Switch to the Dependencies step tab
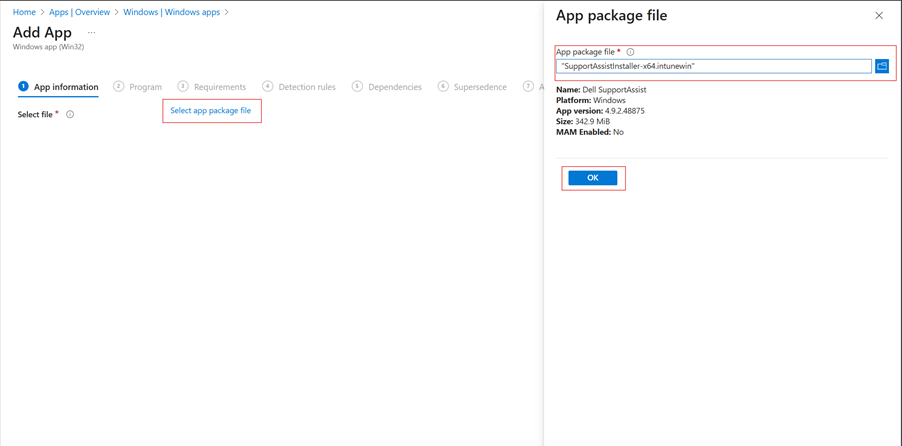902x446 pixels. (387, 87)
